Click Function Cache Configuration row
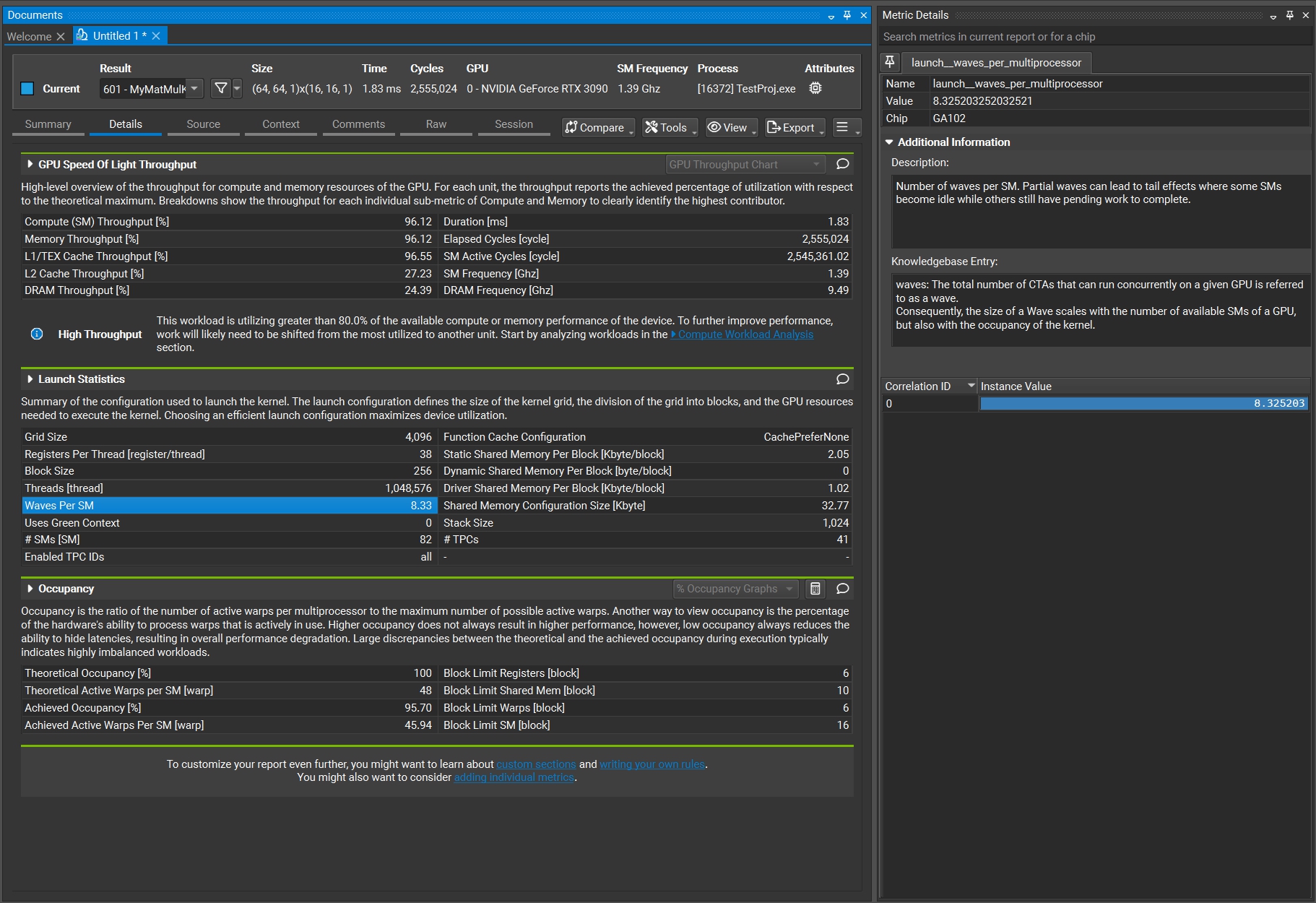Screen dimensions: 1316x903 (x=646, y=437)
